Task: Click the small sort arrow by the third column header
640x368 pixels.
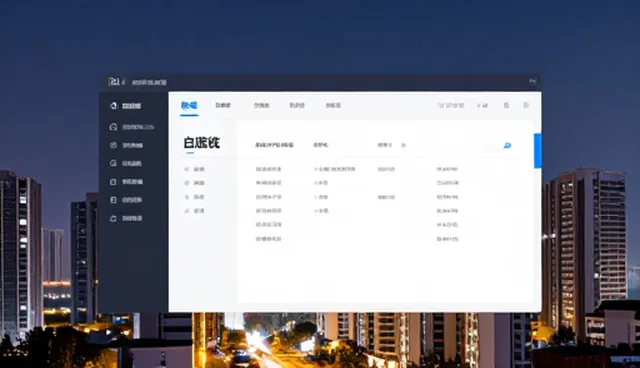Action: [403, 145]
